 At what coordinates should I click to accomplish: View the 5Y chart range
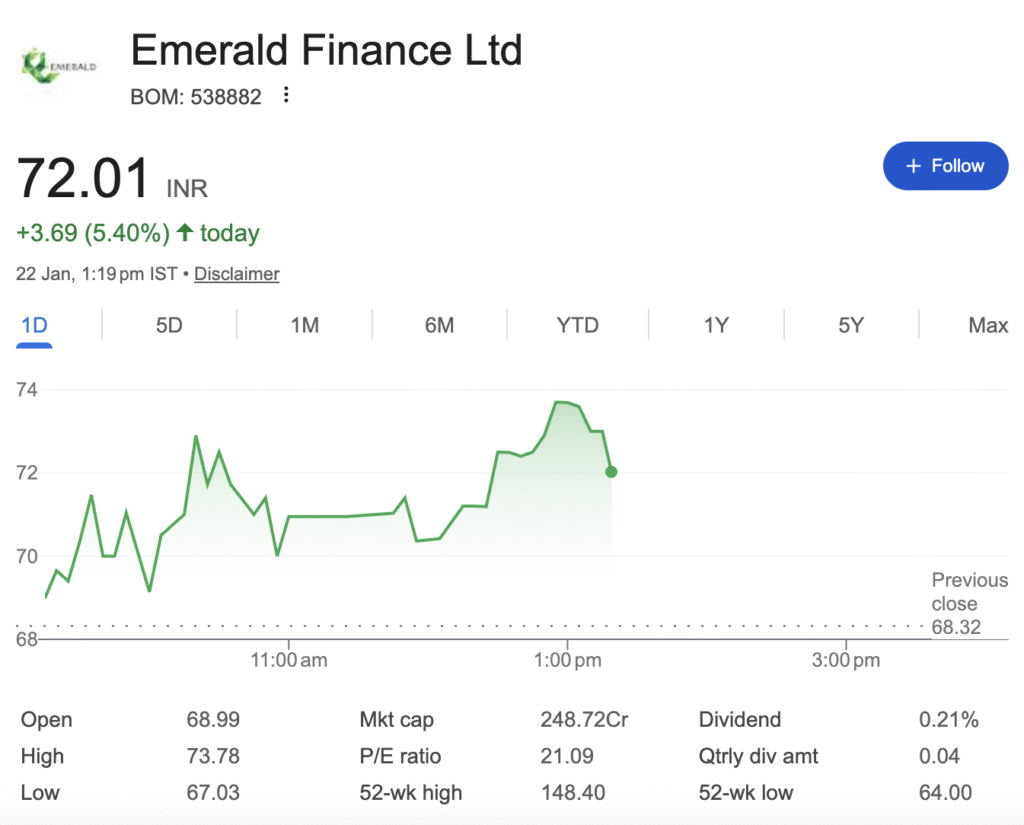pyautogui.click(x=850, y=326)
